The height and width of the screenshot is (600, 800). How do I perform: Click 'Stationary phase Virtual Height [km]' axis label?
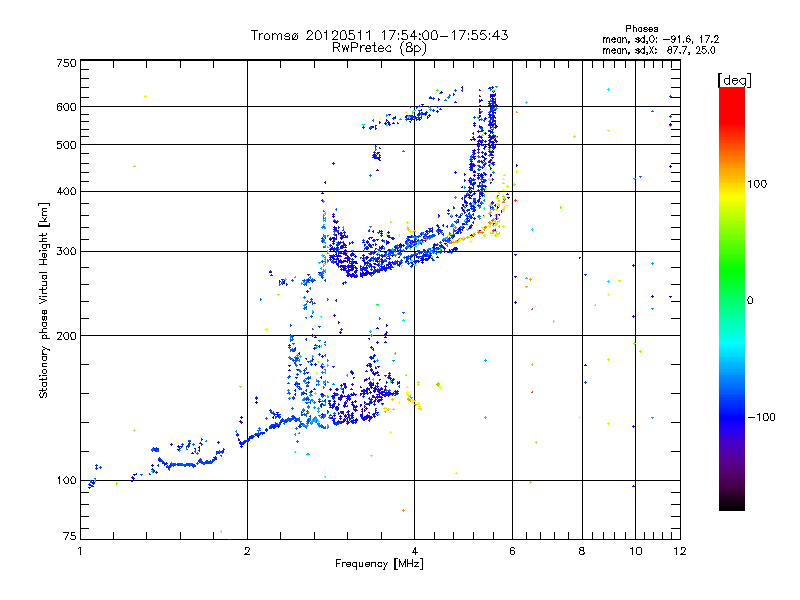coord(44,300)
